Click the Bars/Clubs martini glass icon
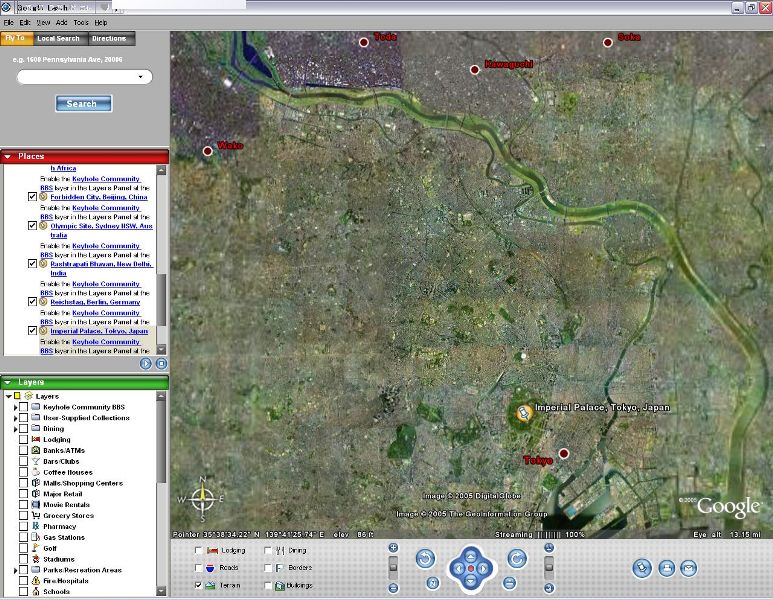This screenshot has height=600, width=773. pos(35,461)
